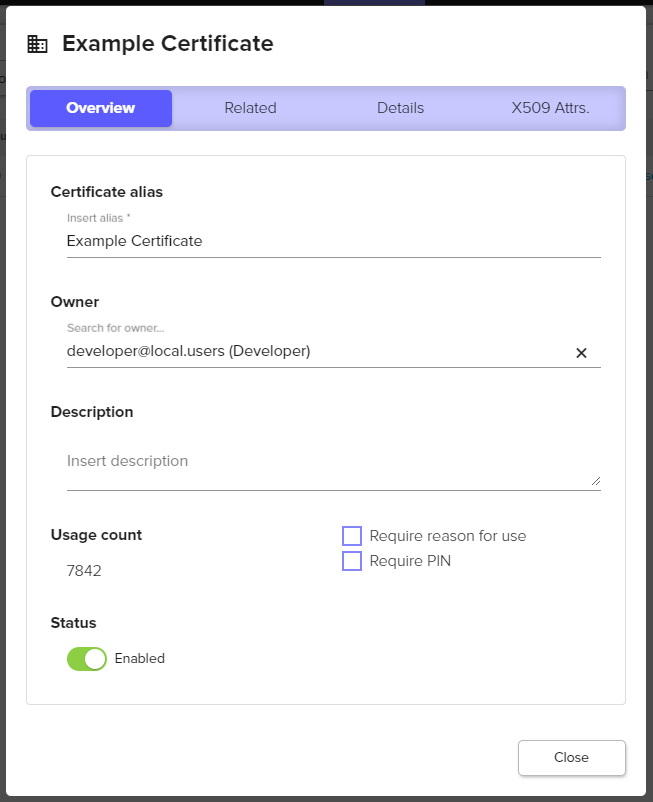
Task: Select the X509 Attrs. tab
Action: [550, 108]
